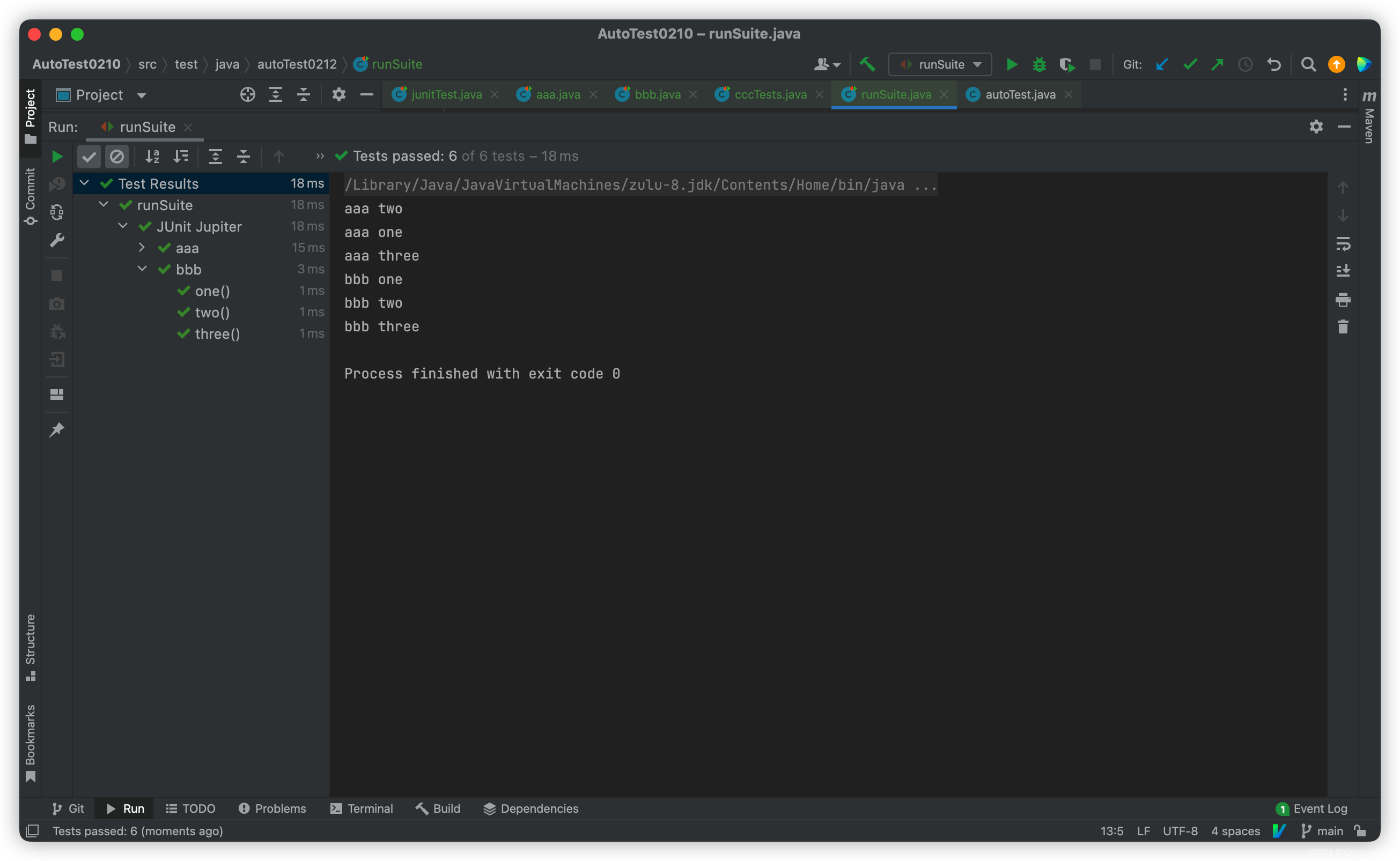Toggle scroll to end of console
This screenshot has width=1400, height=861.
pyautogui.click(x=1343, y=271)
